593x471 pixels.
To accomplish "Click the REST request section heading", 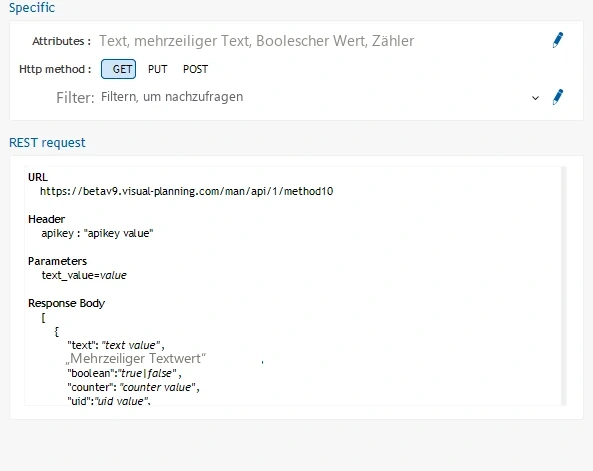I will coord(47,143).
